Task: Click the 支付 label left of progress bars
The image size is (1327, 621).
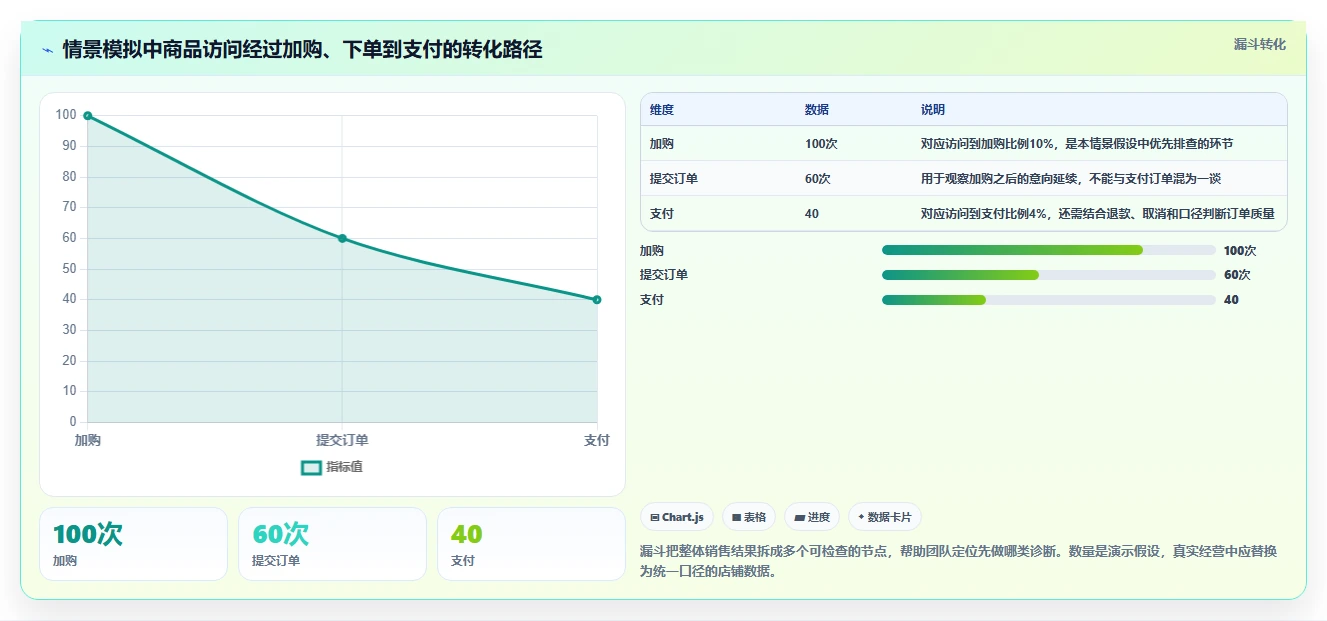Action: (x=652, y=300)
